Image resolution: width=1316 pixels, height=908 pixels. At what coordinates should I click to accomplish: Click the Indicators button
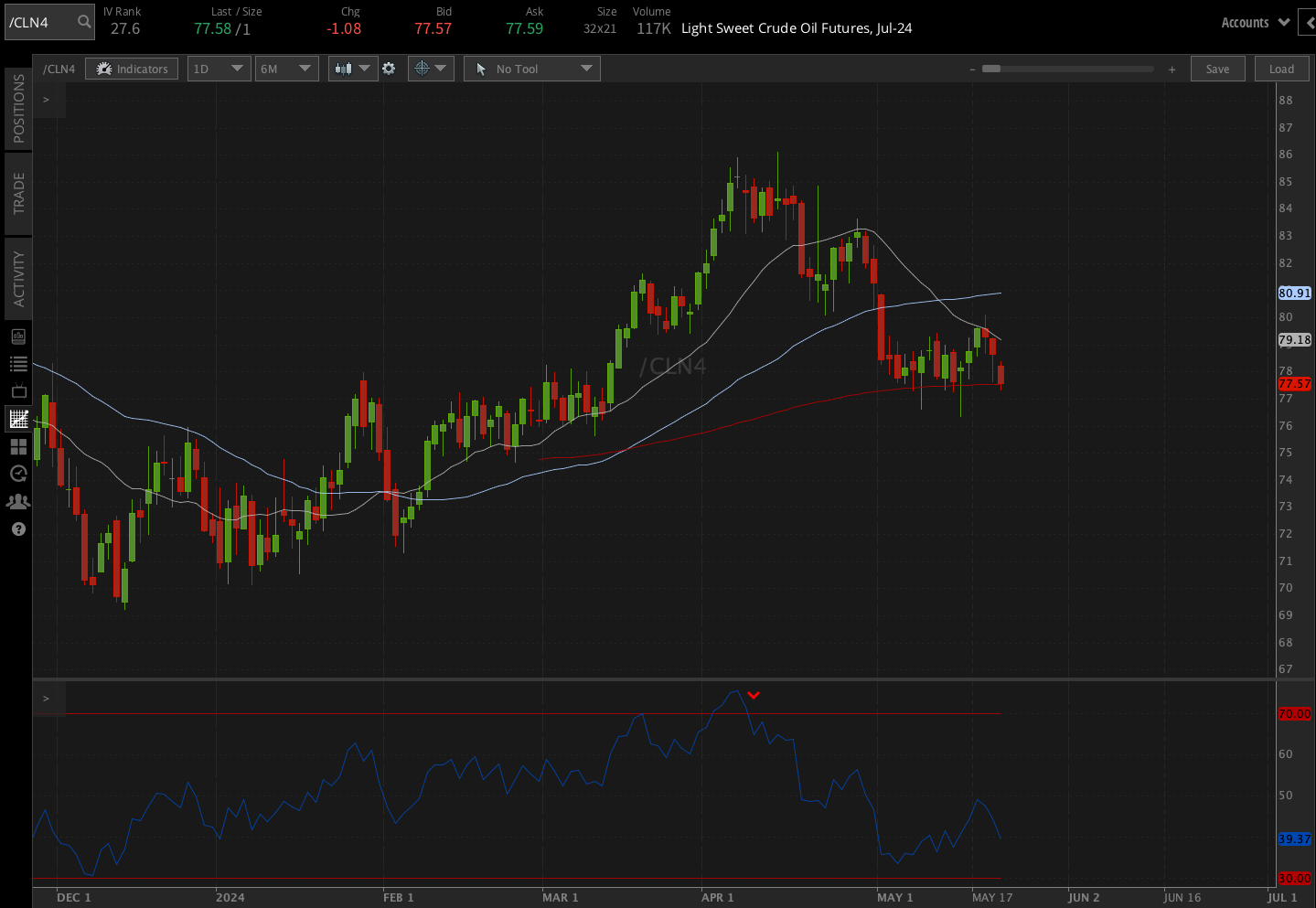132,69
